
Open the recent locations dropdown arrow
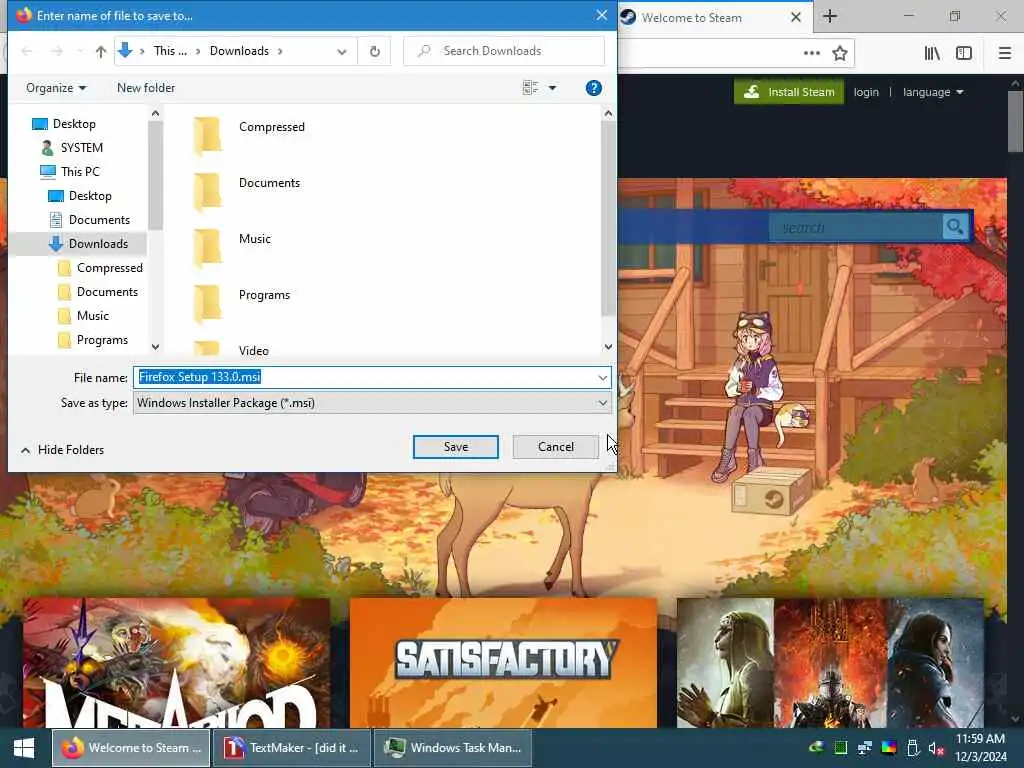[x=80, y=51]
